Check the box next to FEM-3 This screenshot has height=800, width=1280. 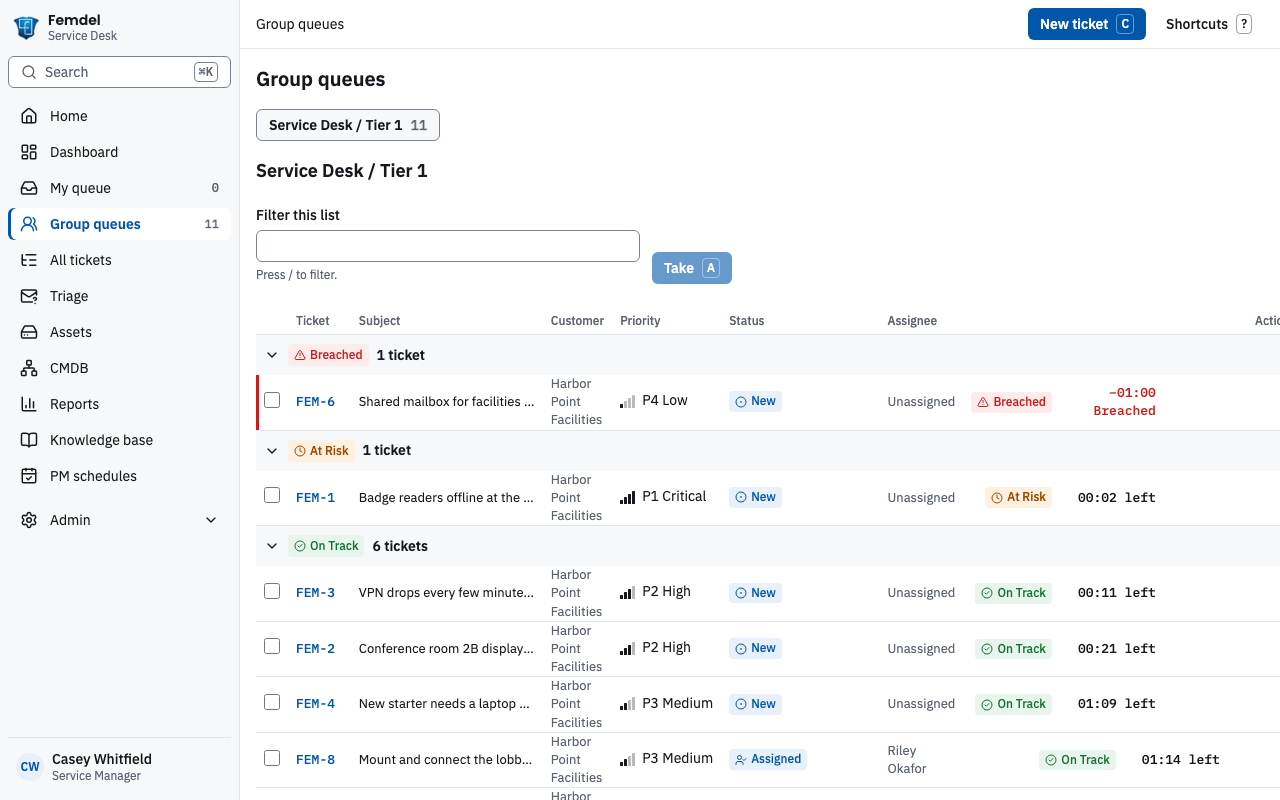(272, 591)
